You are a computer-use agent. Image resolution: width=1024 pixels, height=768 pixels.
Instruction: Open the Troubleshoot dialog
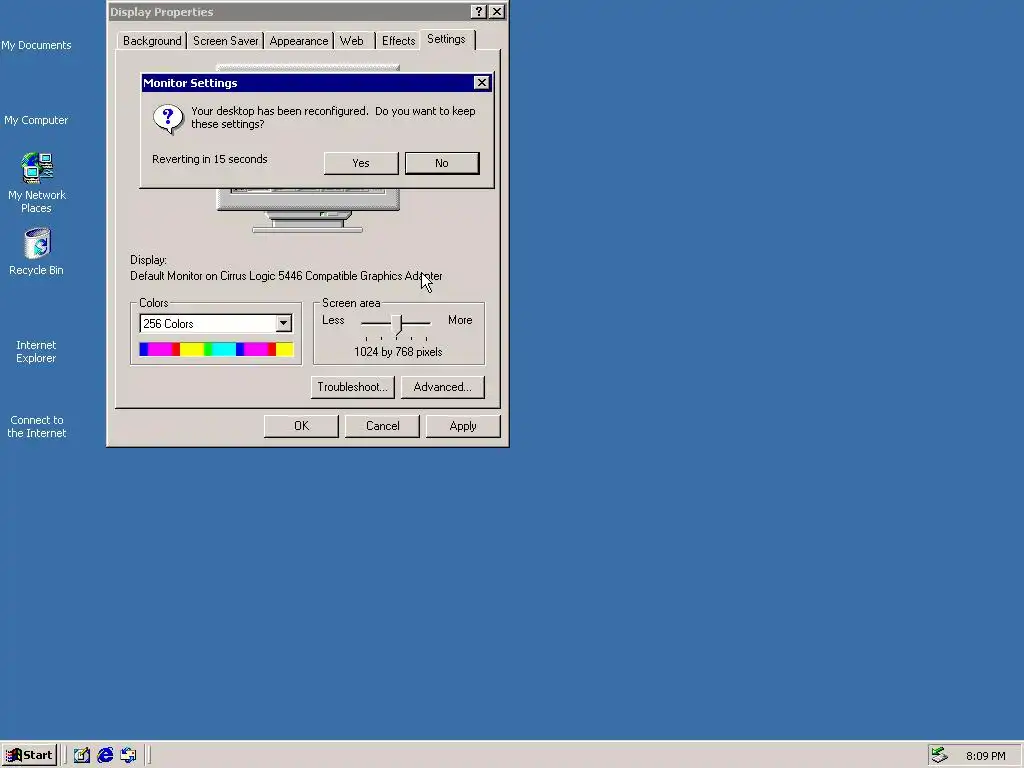point(353,387)
